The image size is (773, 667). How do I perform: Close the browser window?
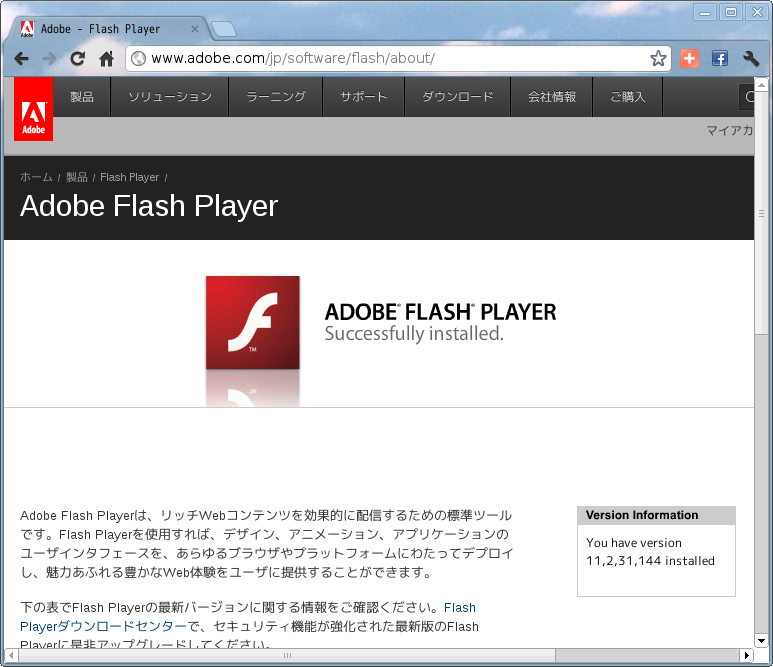(757, 12)
